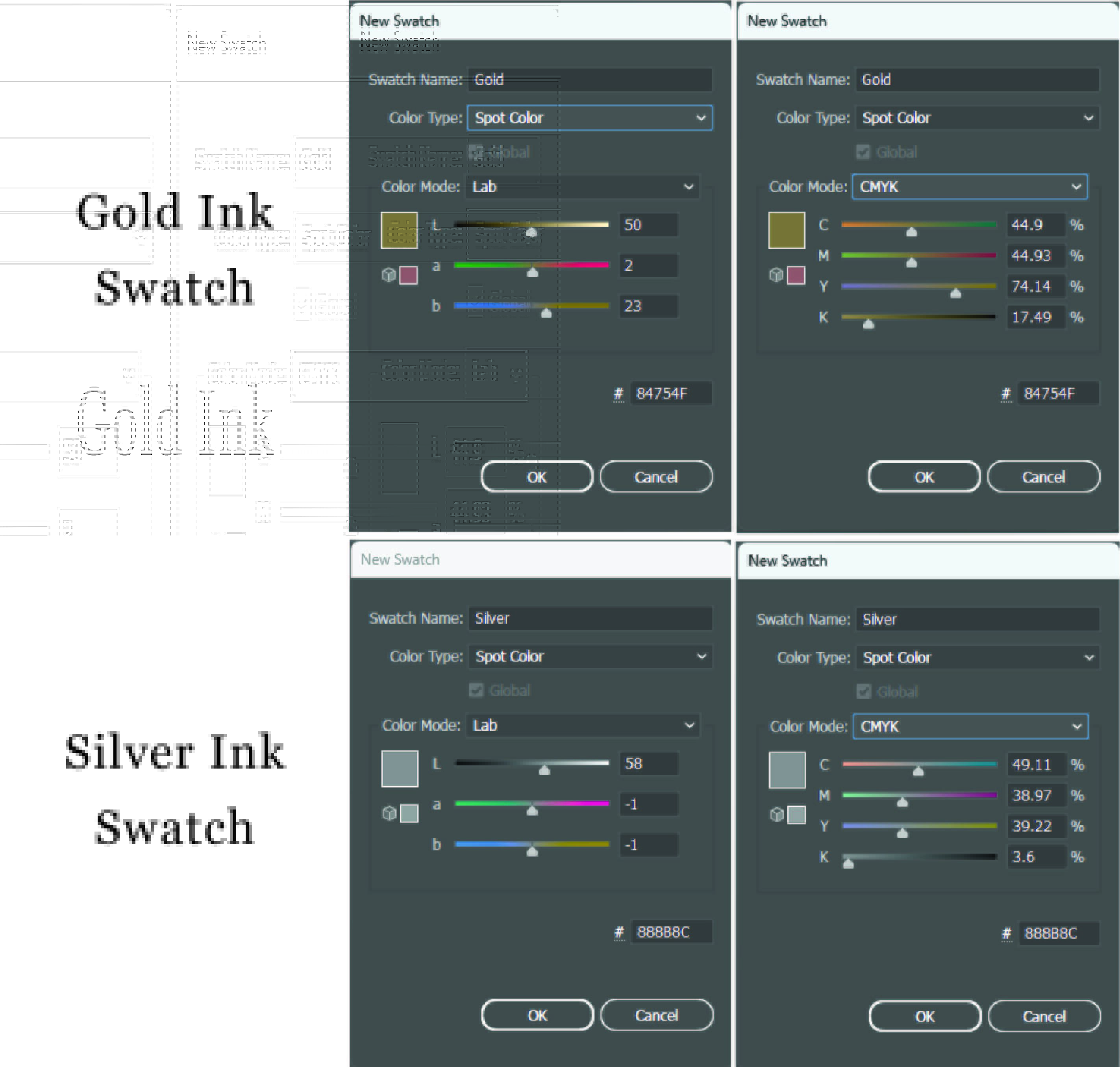This screenshot has height=1067, width=1120.
Task: Click the Y value field showing 74.14
Action: click(1035, 286)
